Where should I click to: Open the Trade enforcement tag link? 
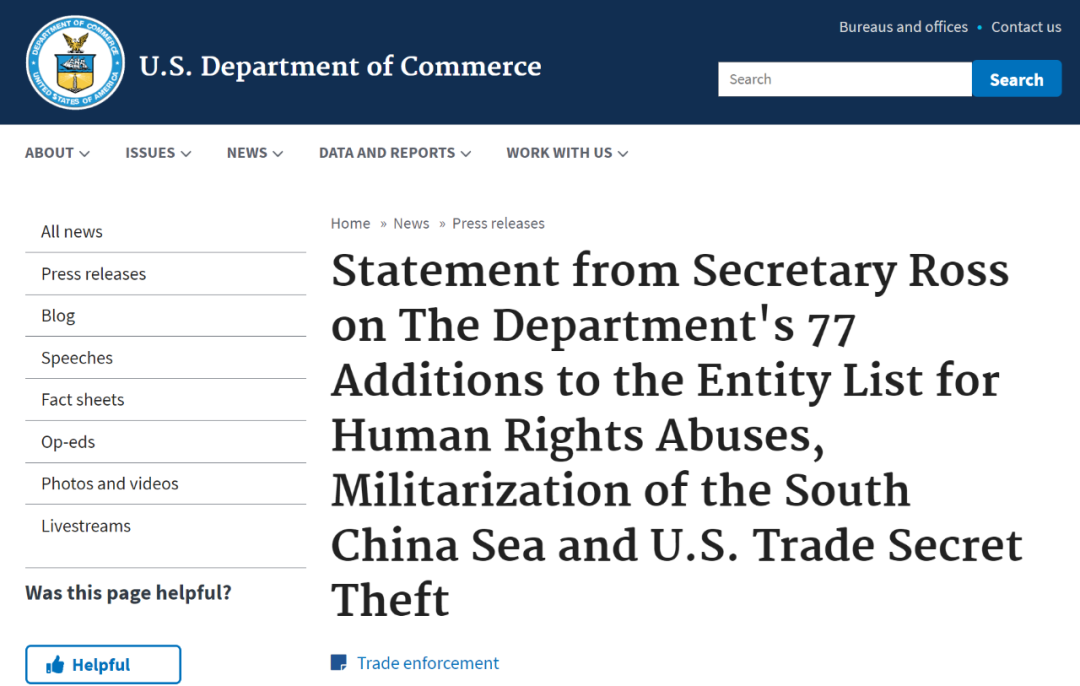(428, 663)
